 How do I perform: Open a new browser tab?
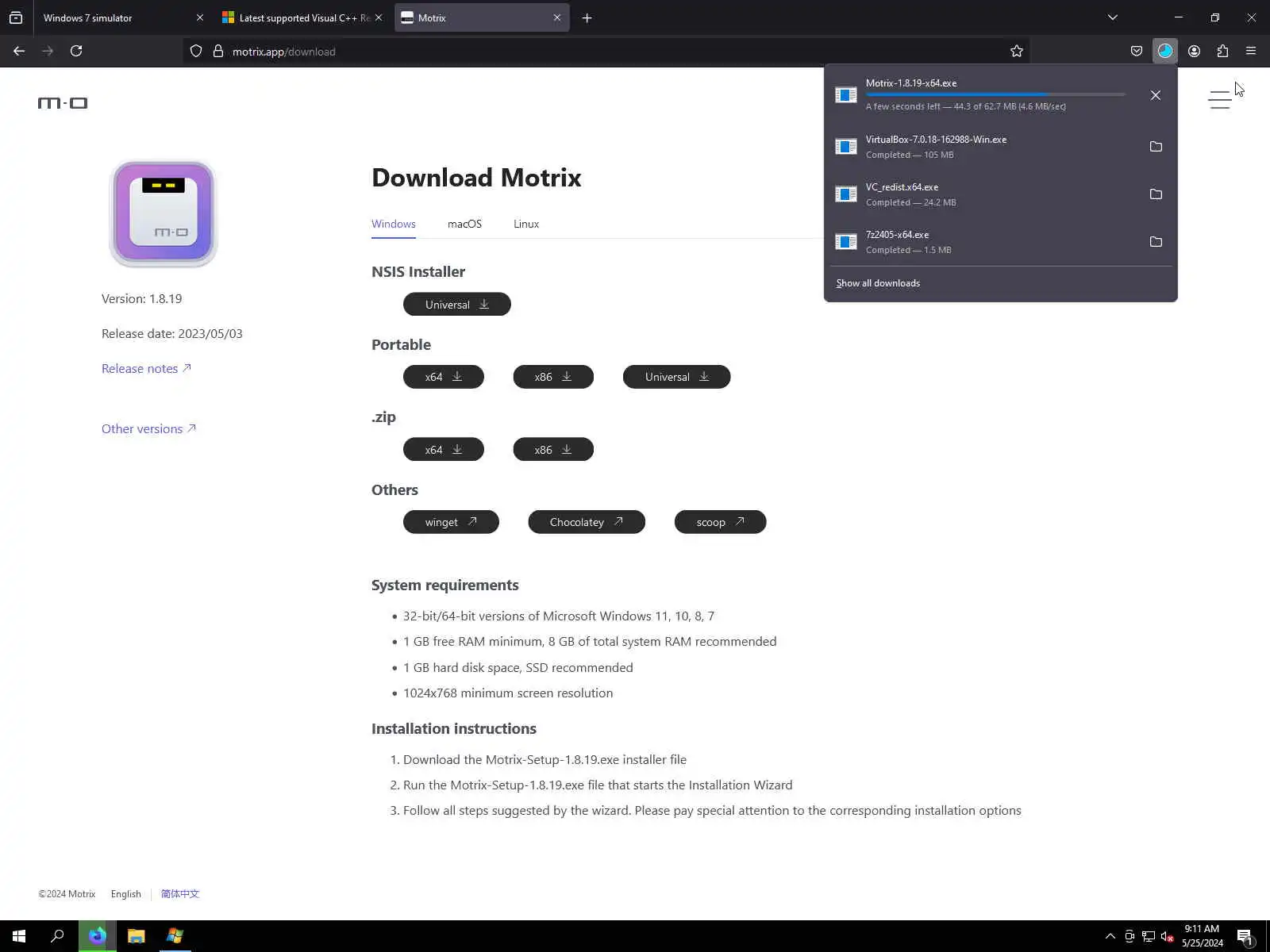pyautogui.click(x=587, y=17)
